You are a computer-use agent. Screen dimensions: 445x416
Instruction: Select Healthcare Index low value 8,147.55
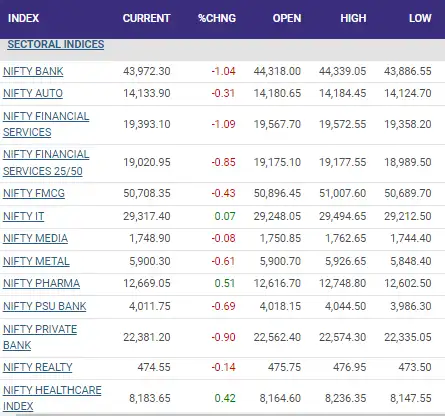[411, 398]
